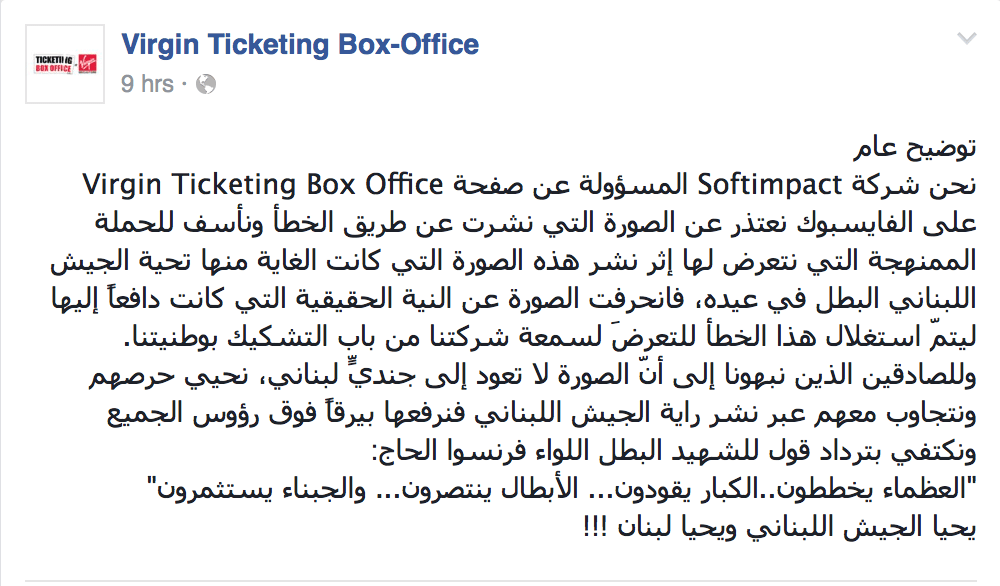
Task: Click 'Virgin Ticketing Box Office' in the post body
Action: pos(261,185)
